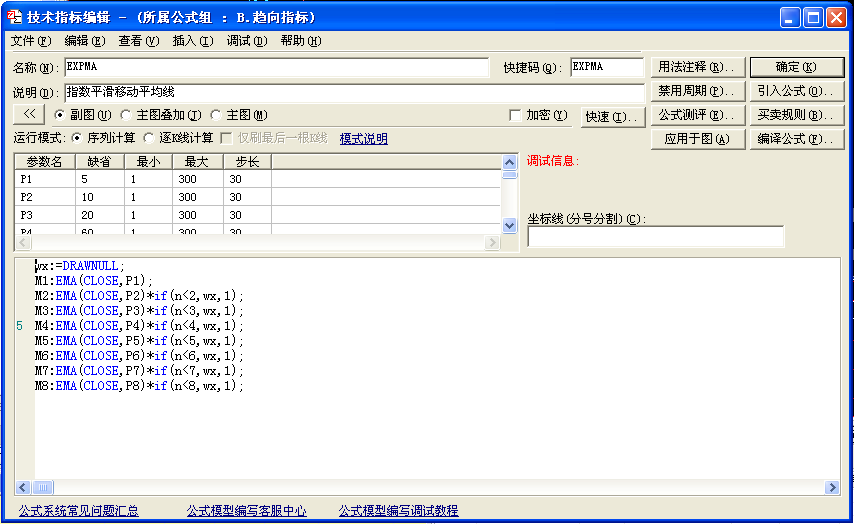The image size is (854, 524).
Task: Open the 文件 menu
Action: (30, 41)
